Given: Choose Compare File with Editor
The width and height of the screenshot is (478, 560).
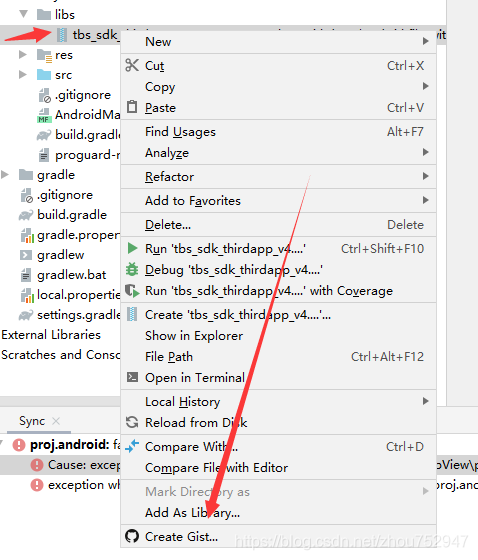Looking at the screenshot, I should (278, 468).
